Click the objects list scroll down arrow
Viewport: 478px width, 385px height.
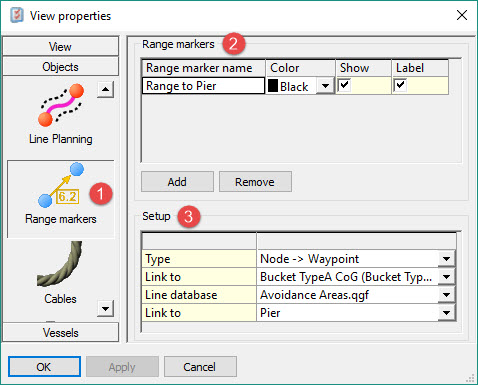pos(105,309)
